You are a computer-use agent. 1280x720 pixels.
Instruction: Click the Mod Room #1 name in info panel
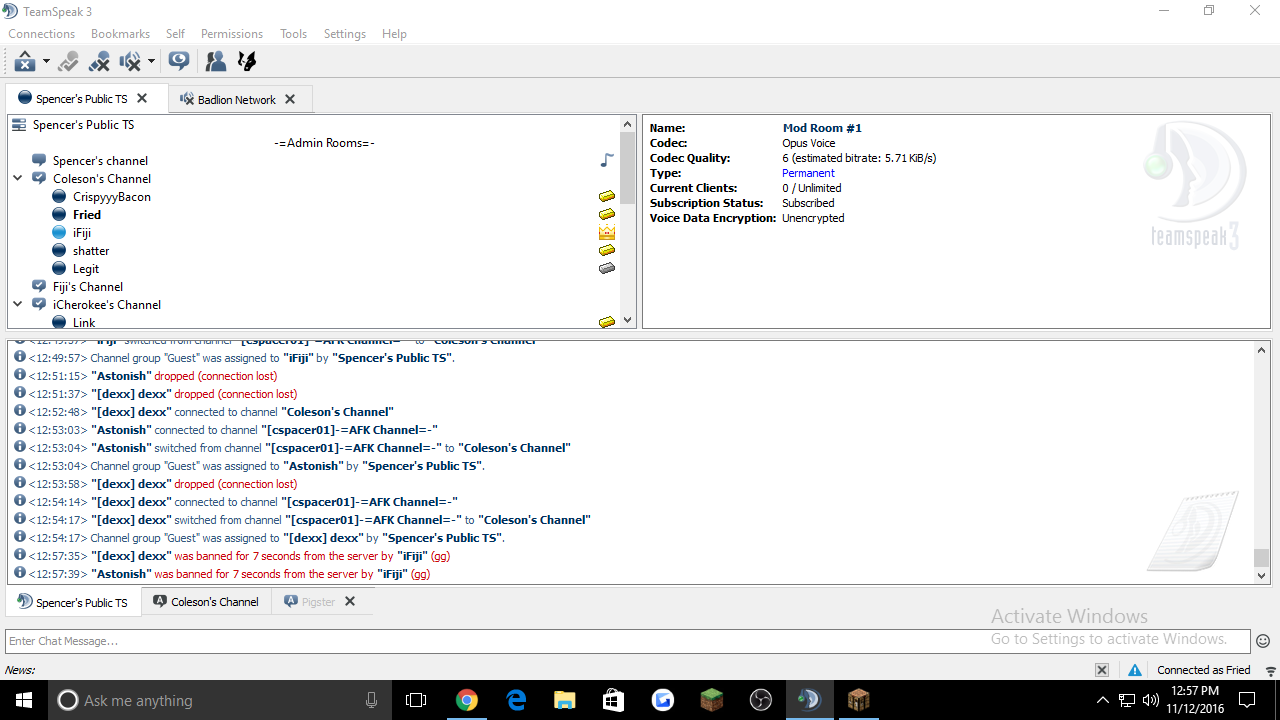point(822,128)
